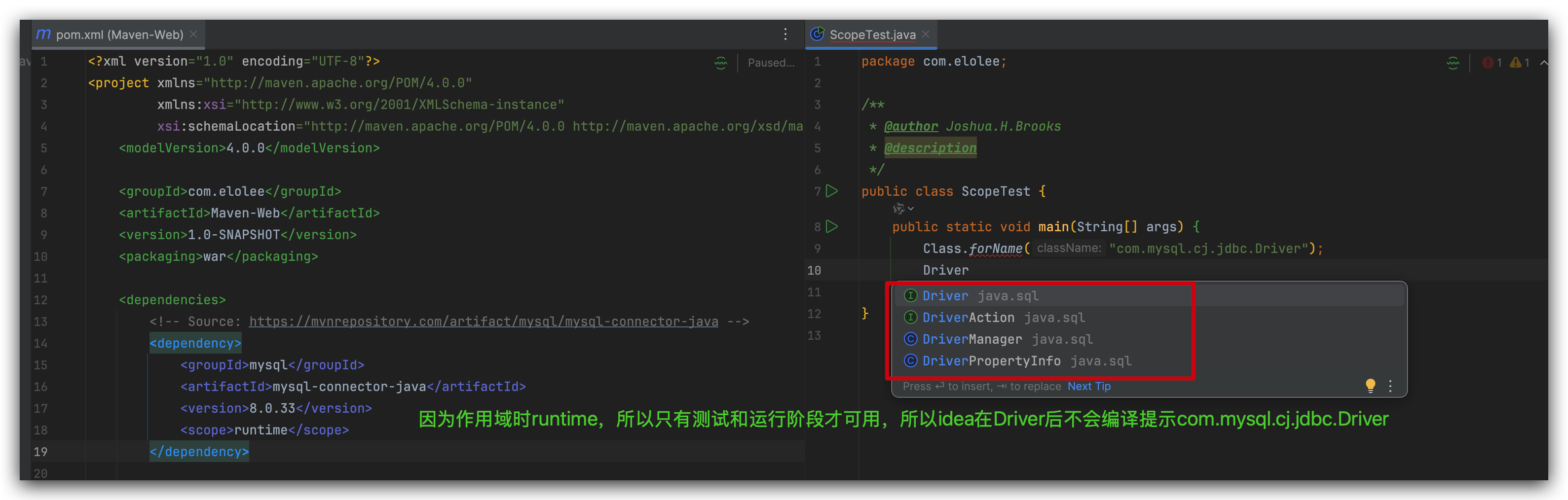Click the <packaging>war</packaging> line

tap(219, 256)
